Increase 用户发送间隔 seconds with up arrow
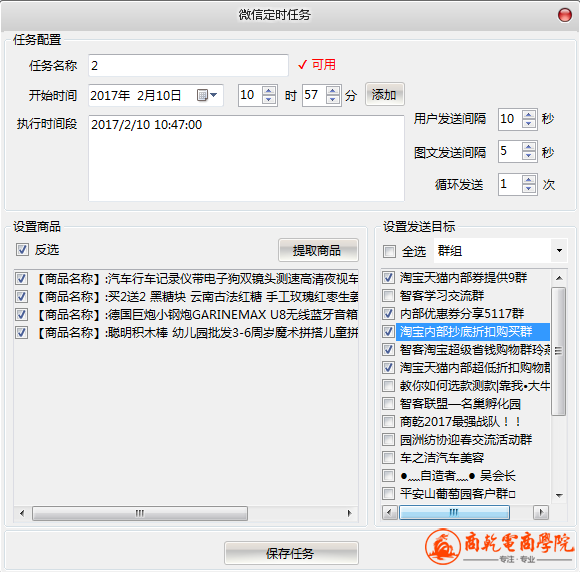The image size is (580, 572). [x=529, y=115]
